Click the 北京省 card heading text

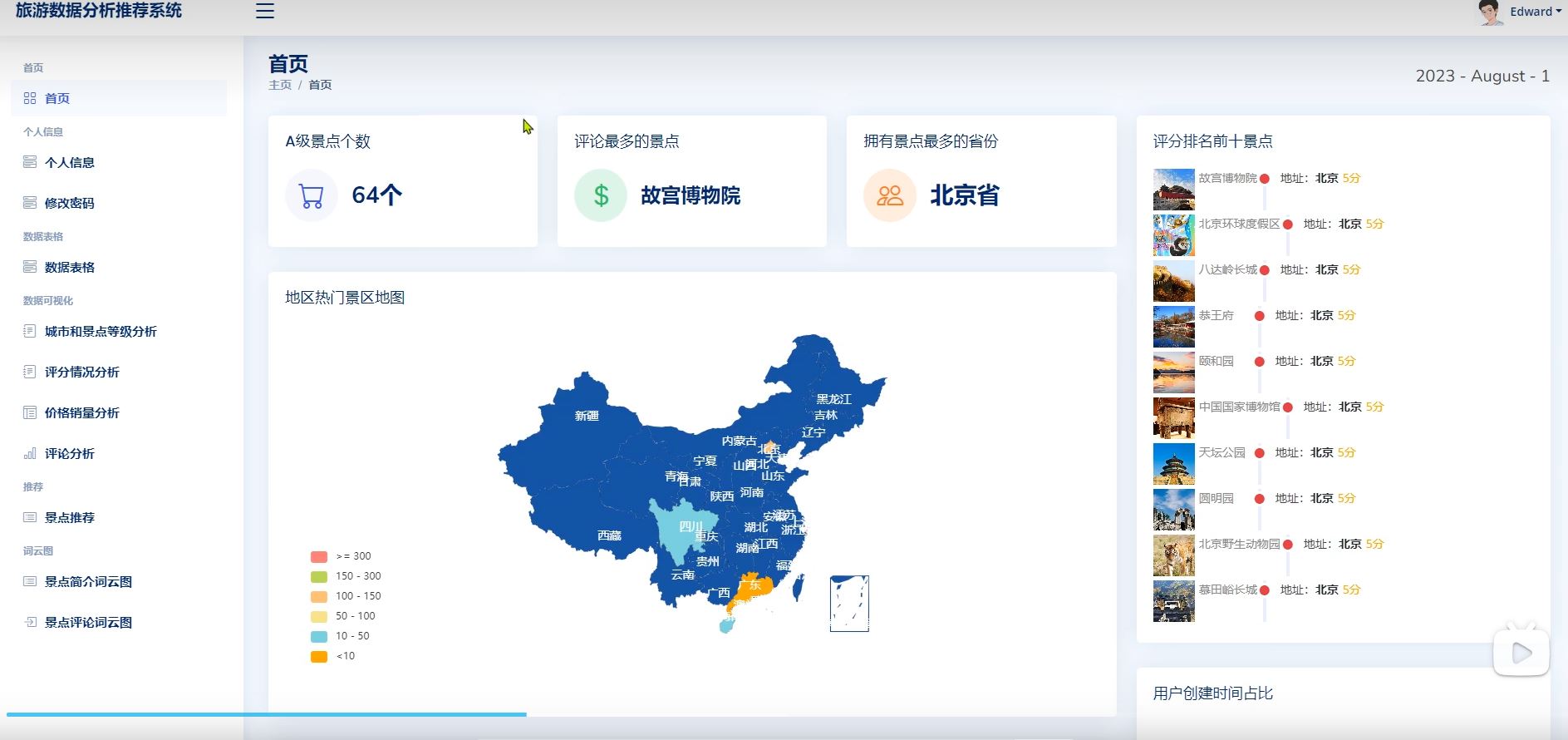pos(965,195)
